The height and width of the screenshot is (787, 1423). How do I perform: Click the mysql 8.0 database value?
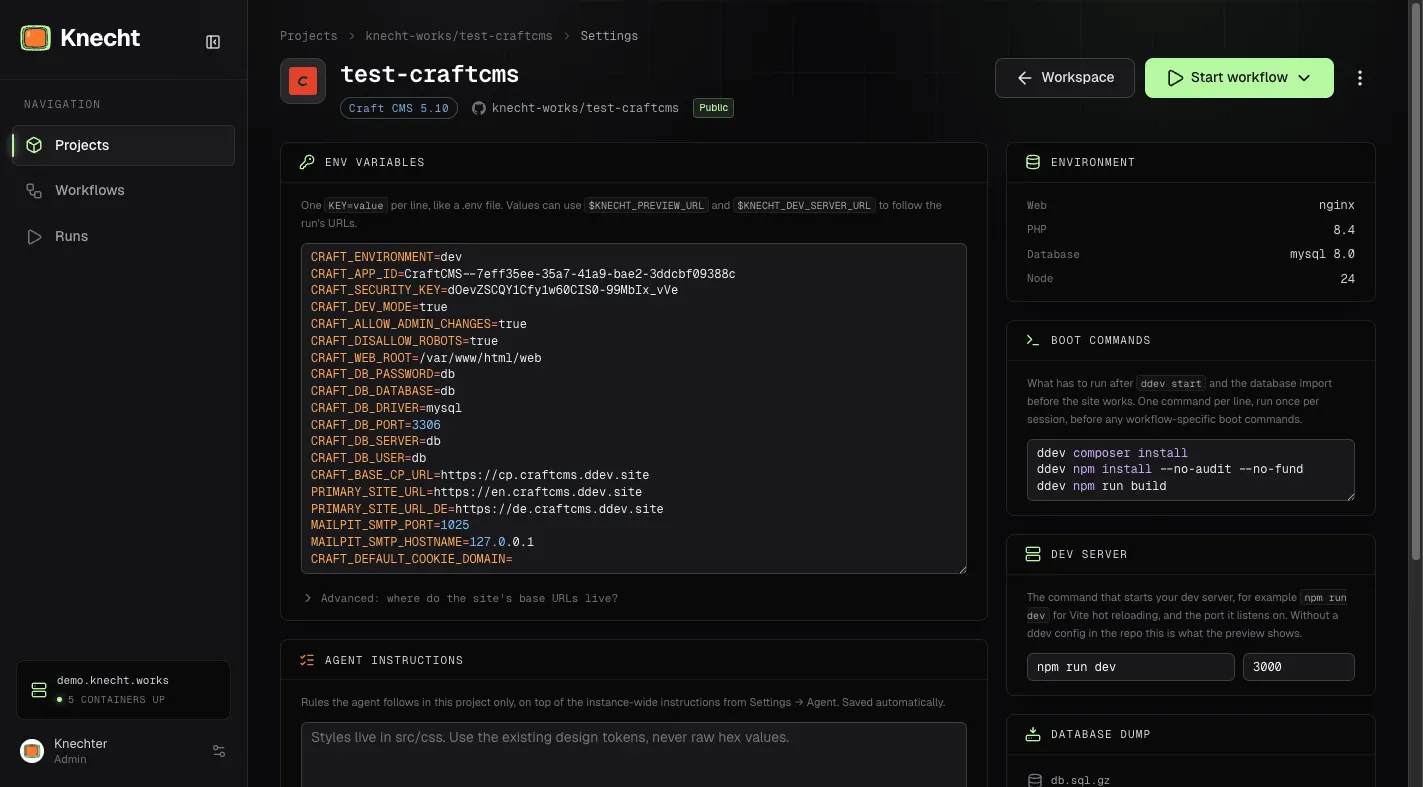click(1322, 254)
